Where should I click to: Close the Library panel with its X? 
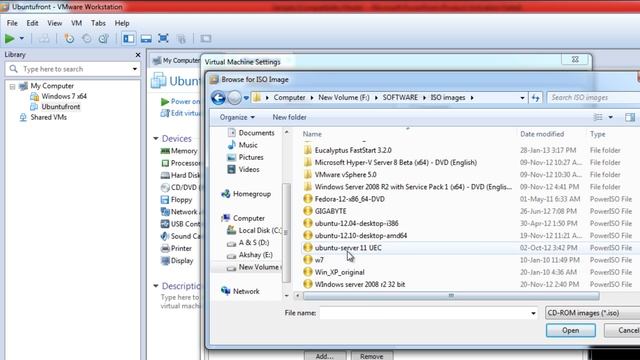coord(138,55)
